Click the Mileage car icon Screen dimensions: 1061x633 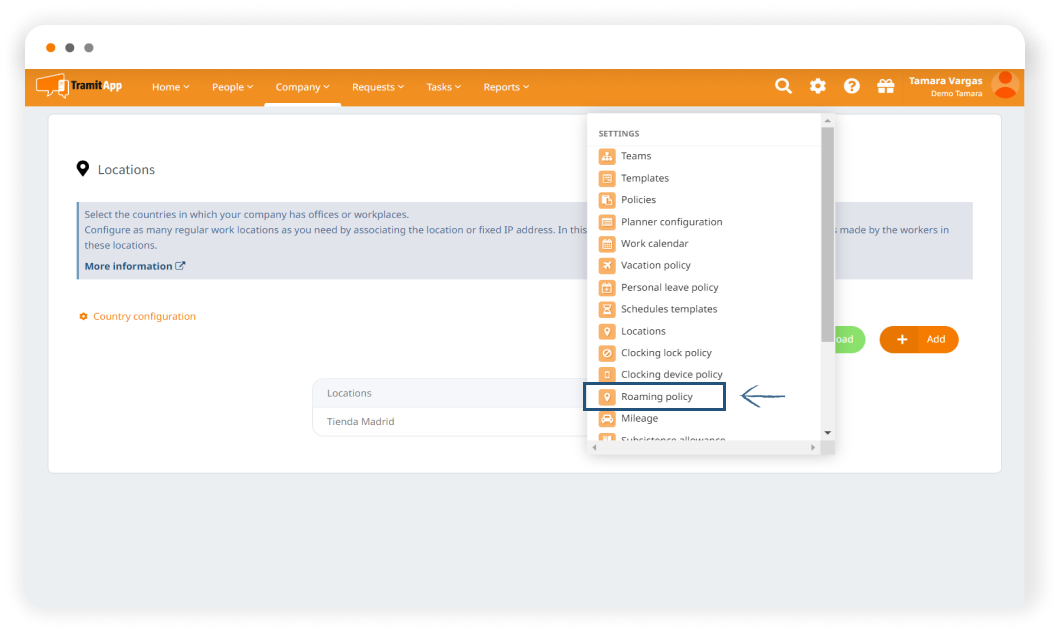click(x=607, y=419)
